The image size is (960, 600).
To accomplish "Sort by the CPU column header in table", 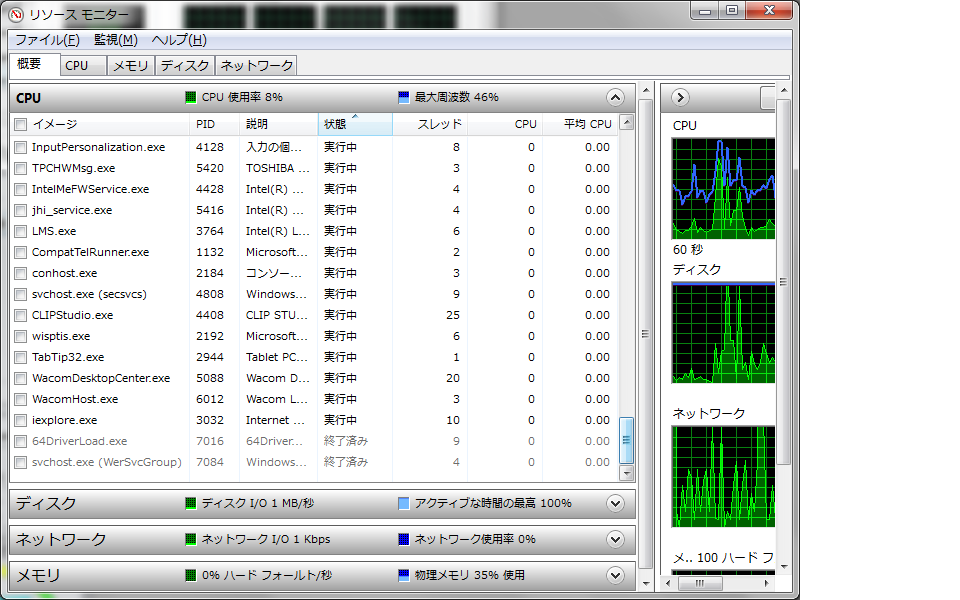I will [x=506, y=124].
